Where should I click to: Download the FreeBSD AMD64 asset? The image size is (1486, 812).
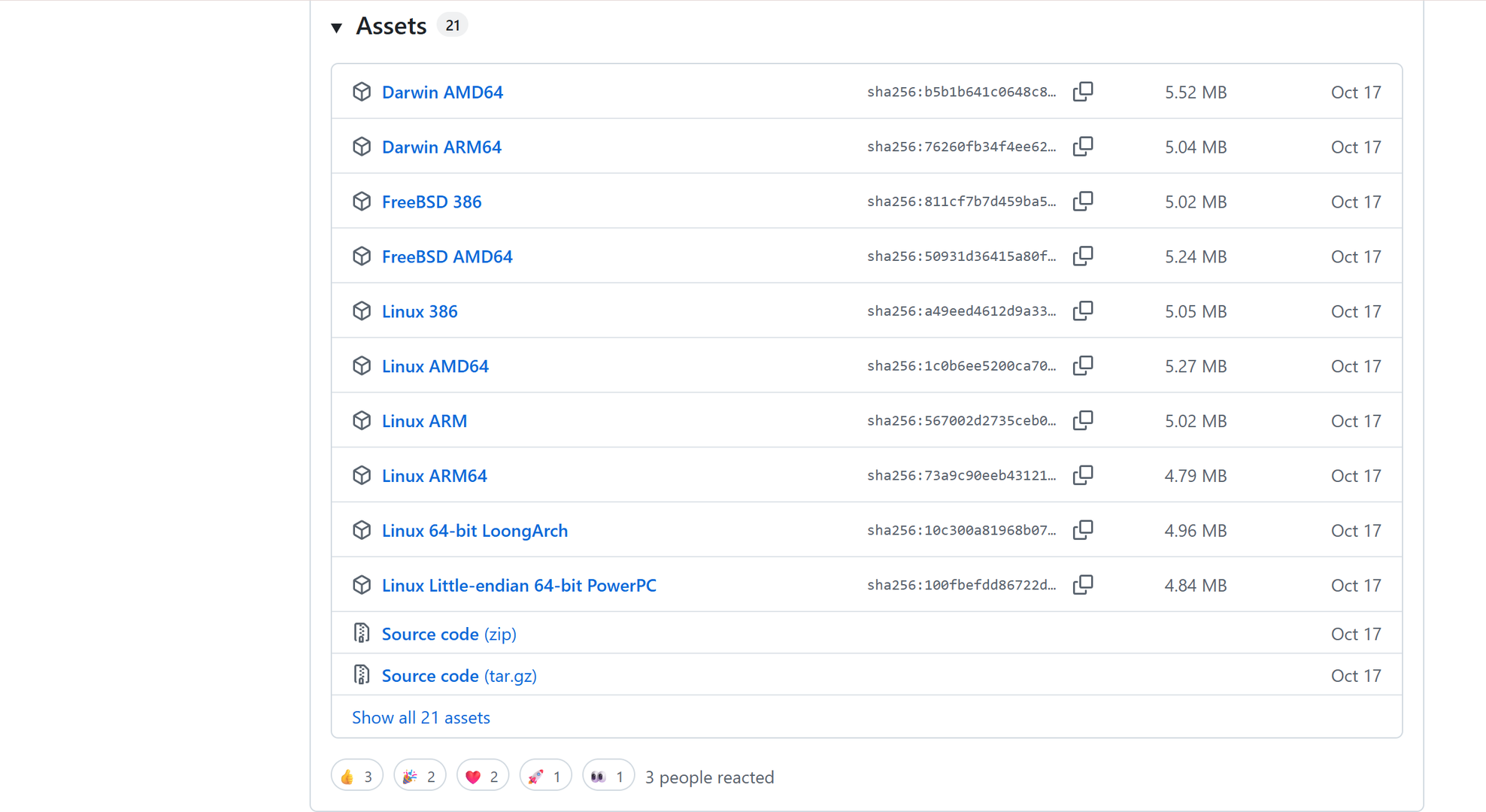447,256
